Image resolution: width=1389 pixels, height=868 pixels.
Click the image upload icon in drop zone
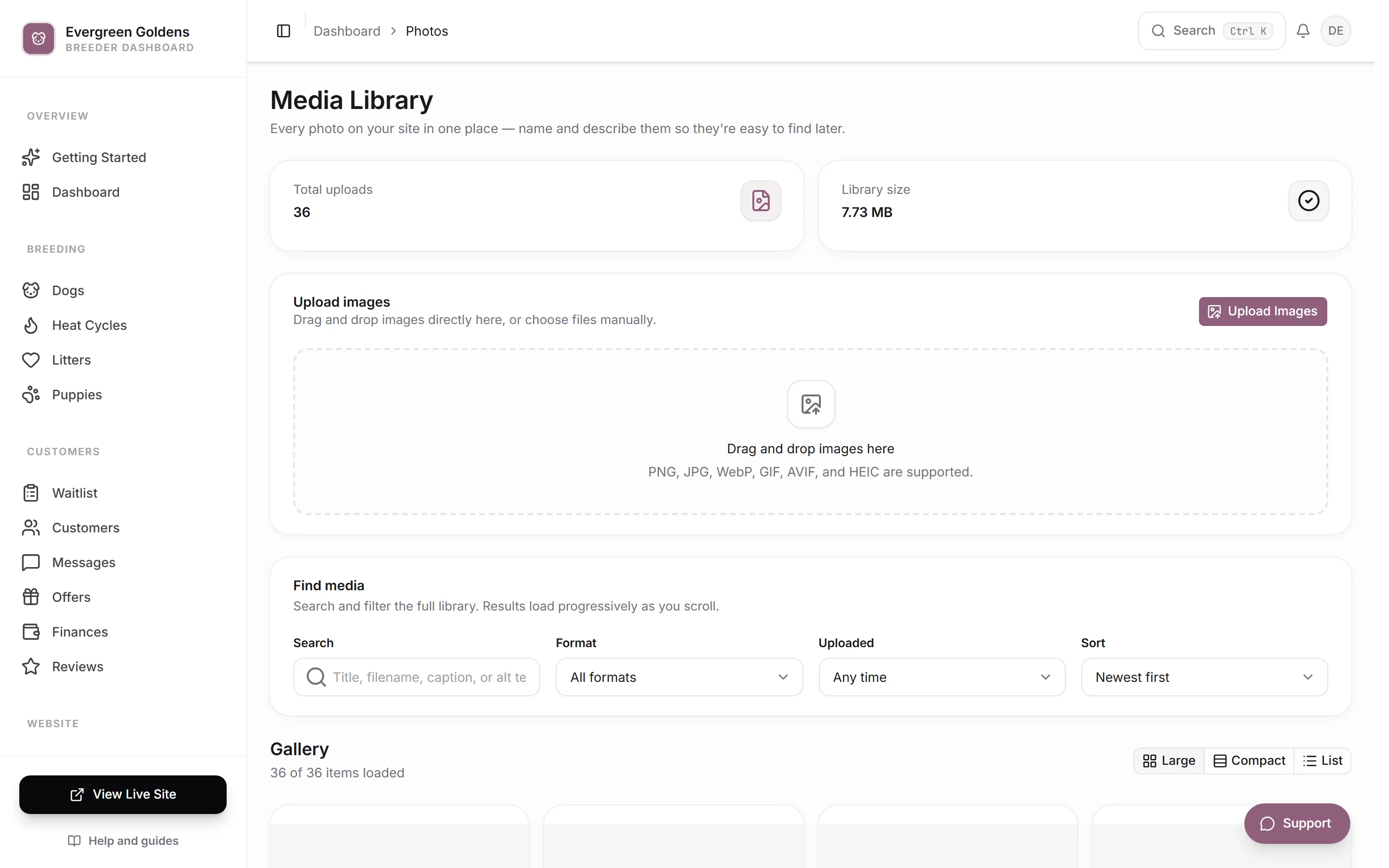click(810, 404)
